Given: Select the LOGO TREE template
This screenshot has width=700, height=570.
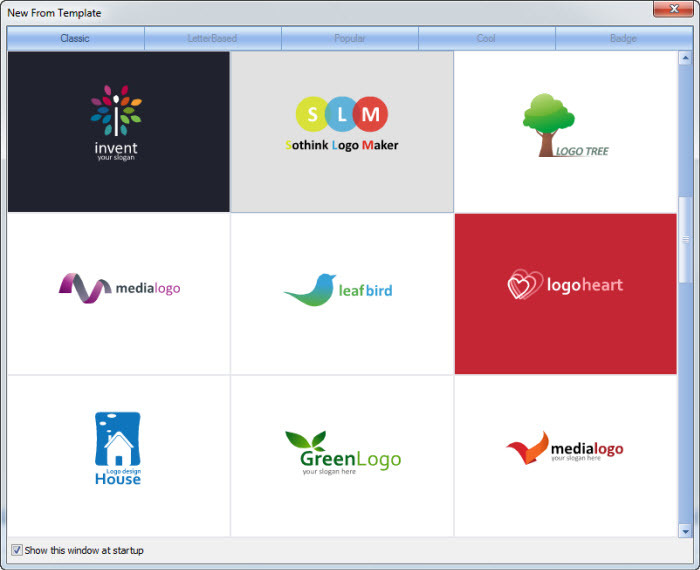Looking at the screenshot, I should pyautogui.click(x=566, y=132).
